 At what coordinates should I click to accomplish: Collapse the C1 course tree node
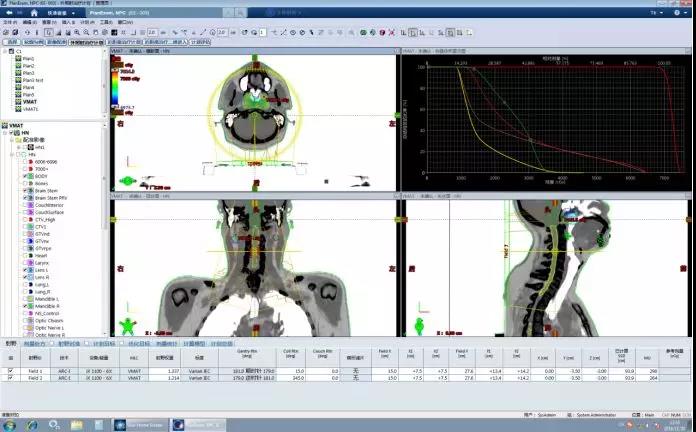[6, 51]
